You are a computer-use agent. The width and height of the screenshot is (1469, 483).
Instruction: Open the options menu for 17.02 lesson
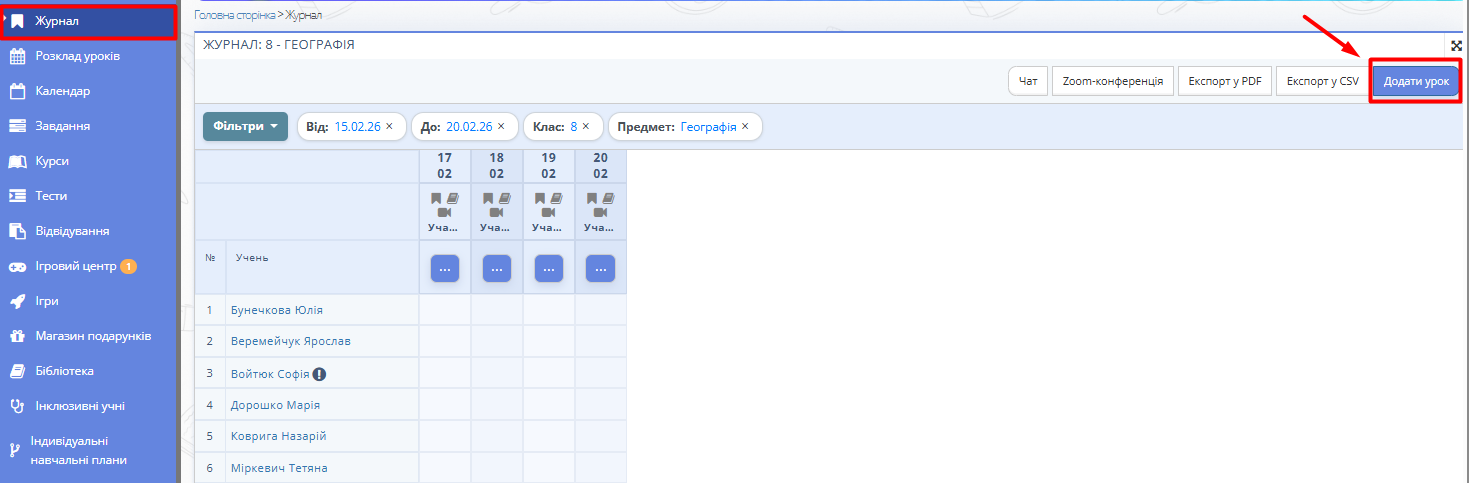[x=445, y=268]
